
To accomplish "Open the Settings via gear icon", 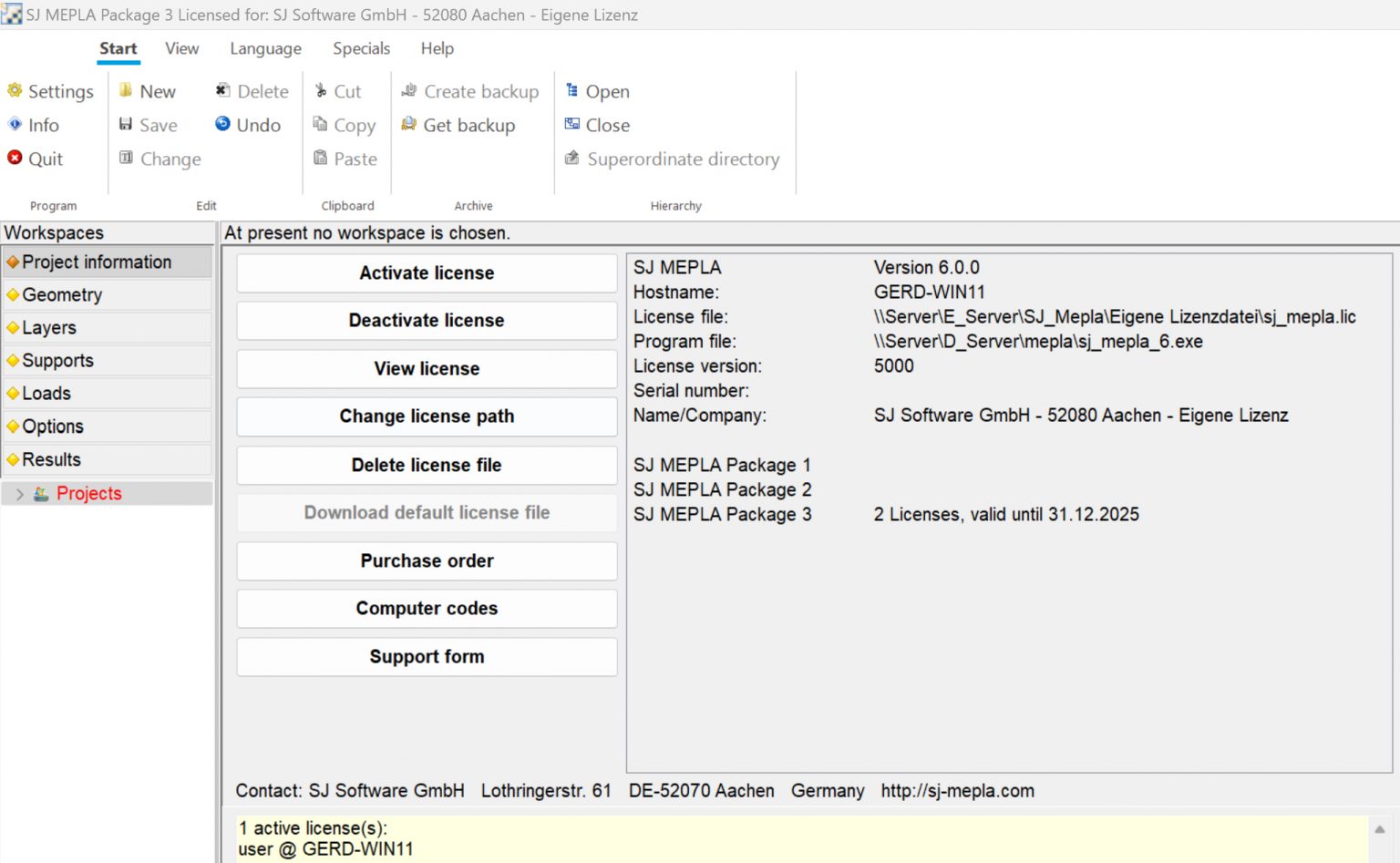I will (15, 91).
